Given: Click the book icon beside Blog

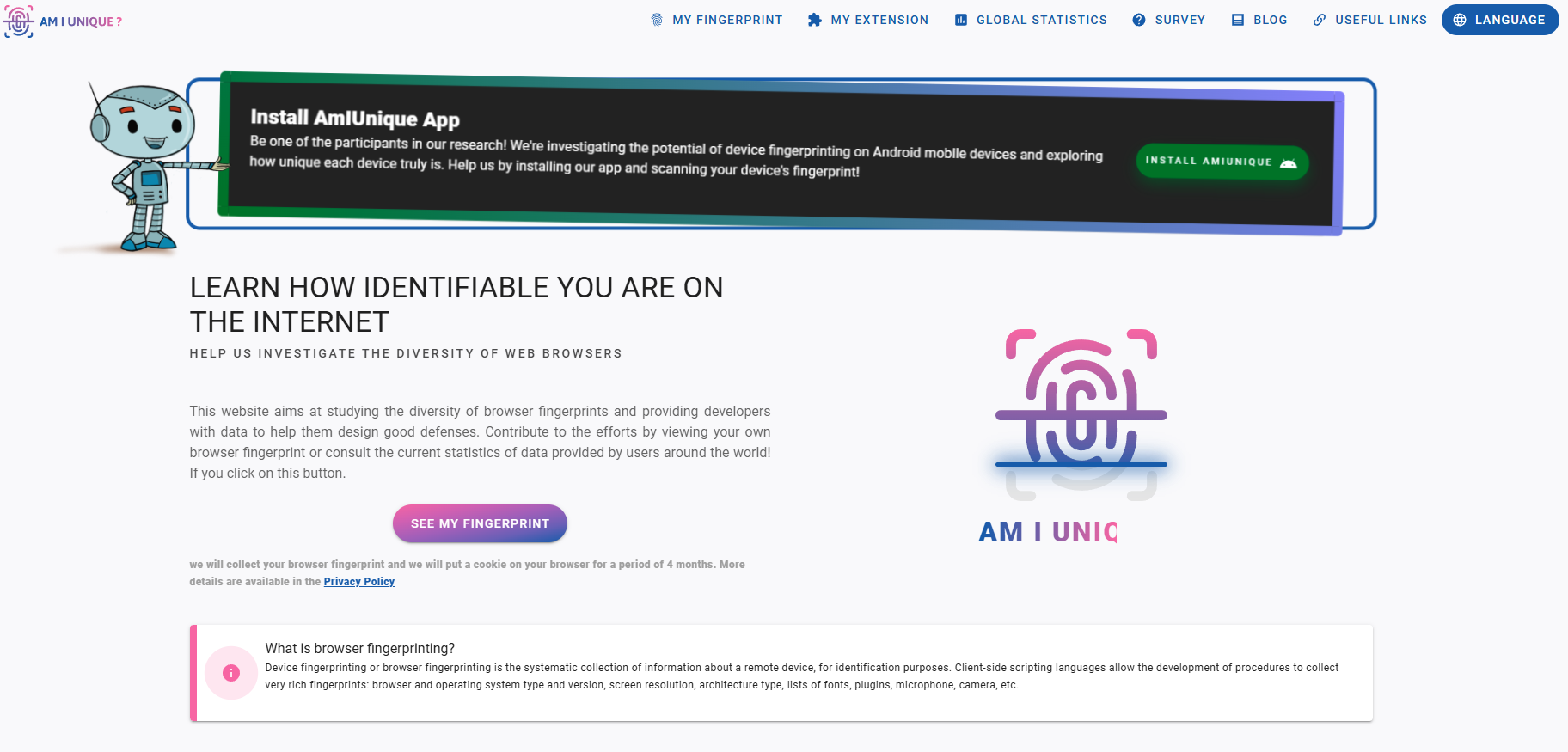Looking at the screenshot, I should pyautogui.click(x=1238, y=20).
